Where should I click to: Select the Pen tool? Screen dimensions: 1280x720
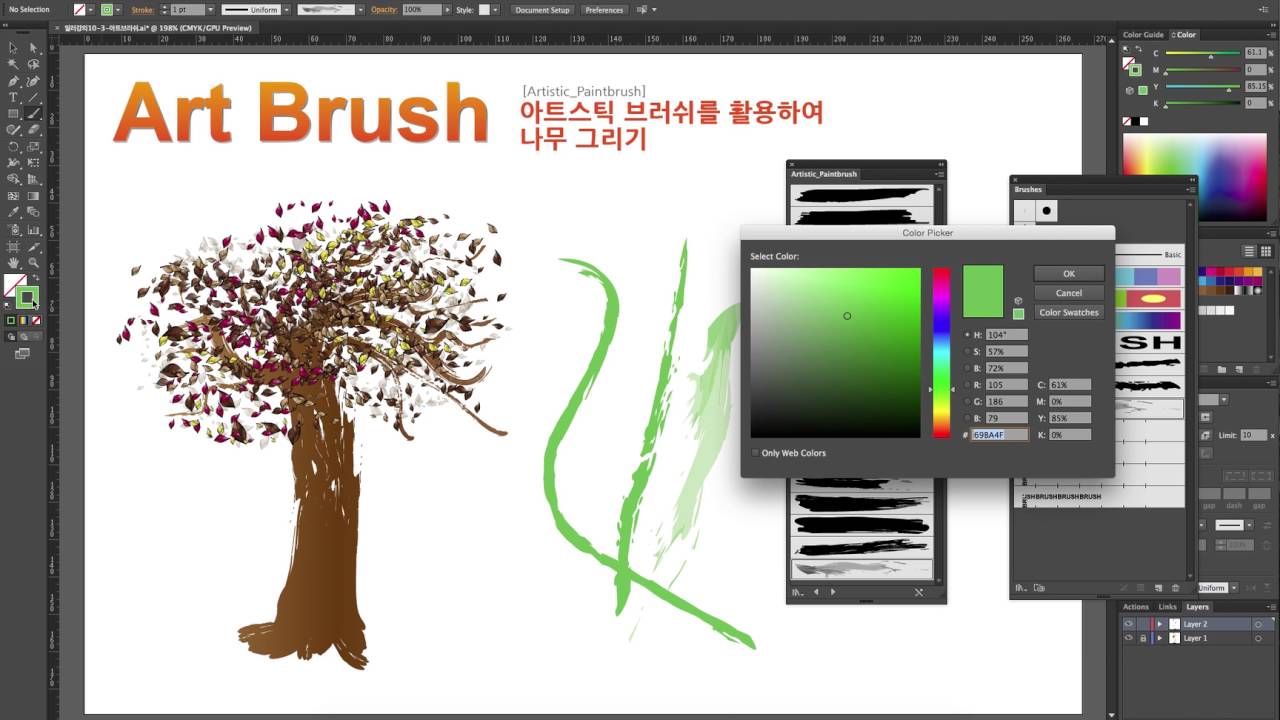(x=13, y=81)
